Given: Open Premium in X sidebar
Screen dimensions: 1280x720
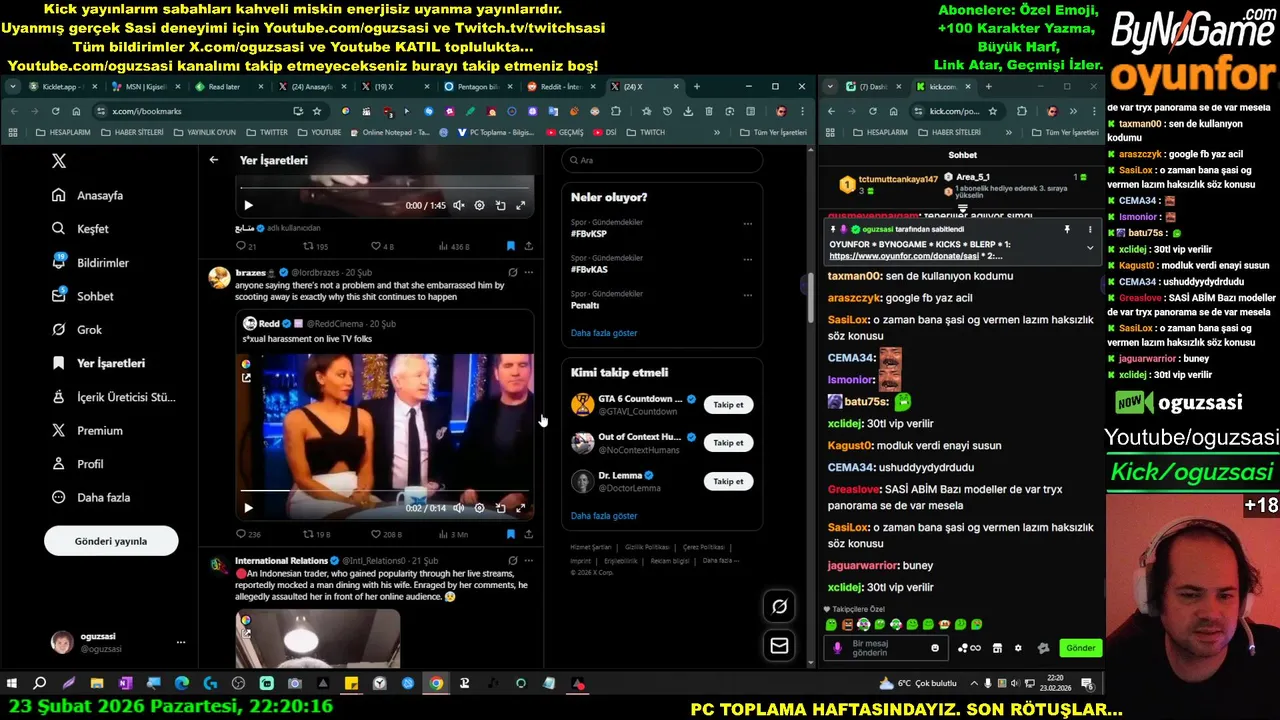Looking at the screenshot, I should pos(87,430).
